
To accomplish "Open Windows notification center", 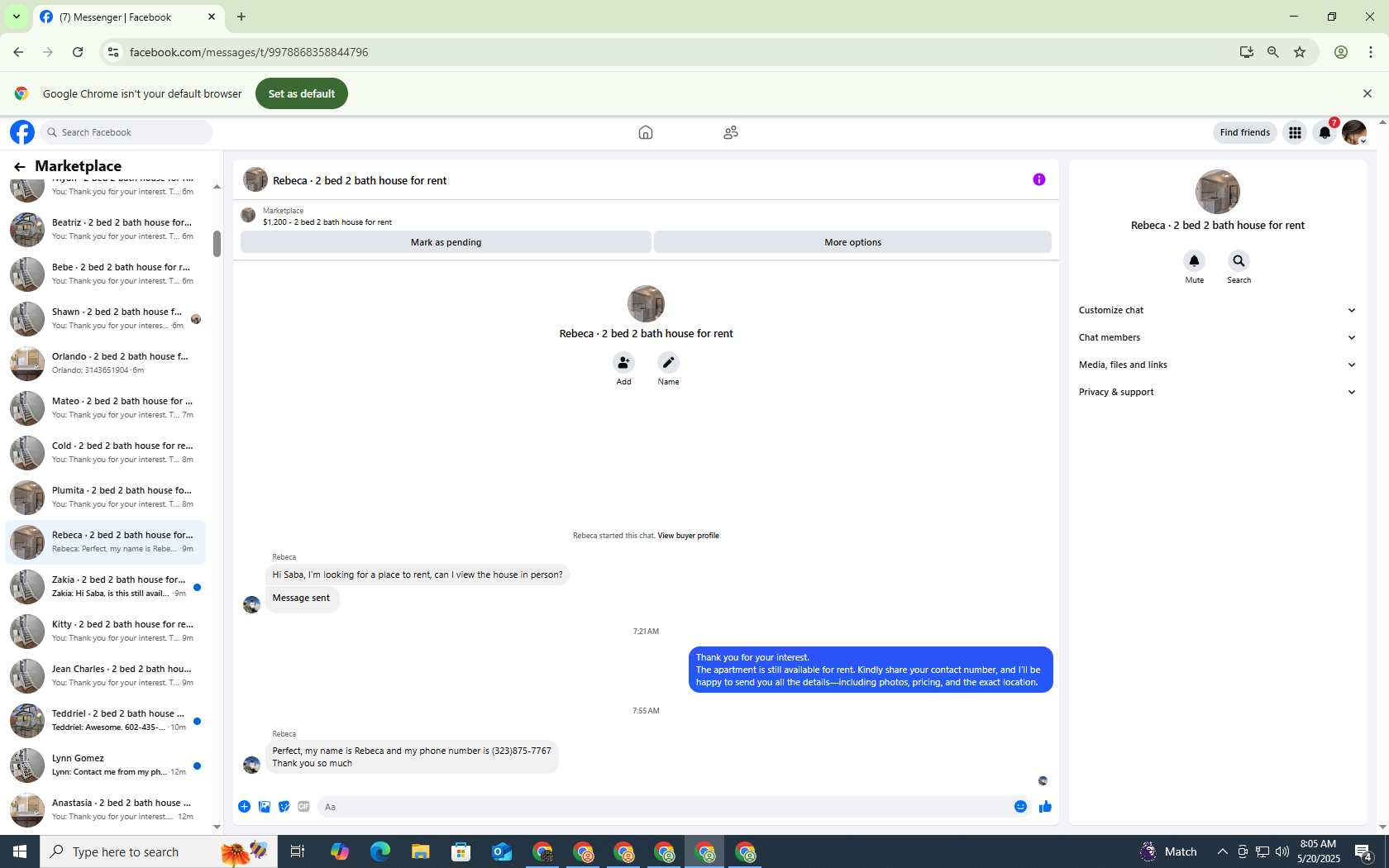I will tap(1364, 851).
